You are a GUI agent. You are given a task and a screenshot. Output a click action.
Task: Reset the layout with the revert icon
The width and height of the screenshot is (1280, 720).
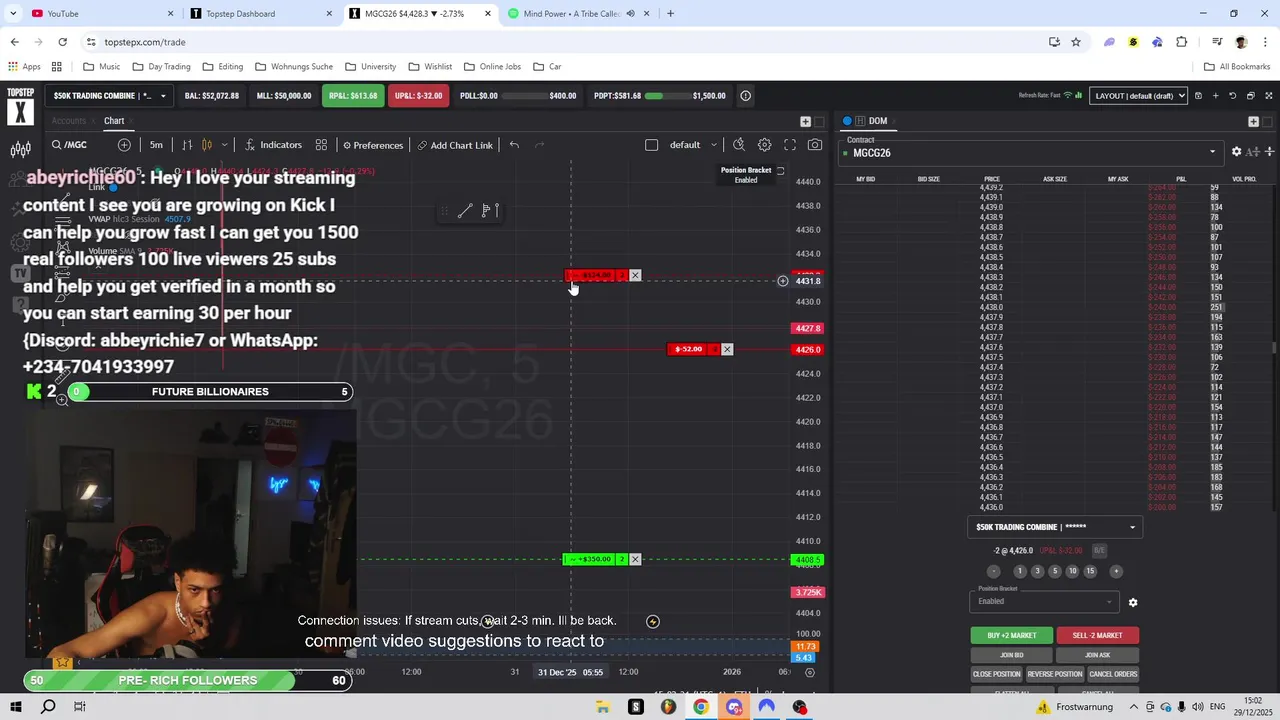click(1233, 96)
